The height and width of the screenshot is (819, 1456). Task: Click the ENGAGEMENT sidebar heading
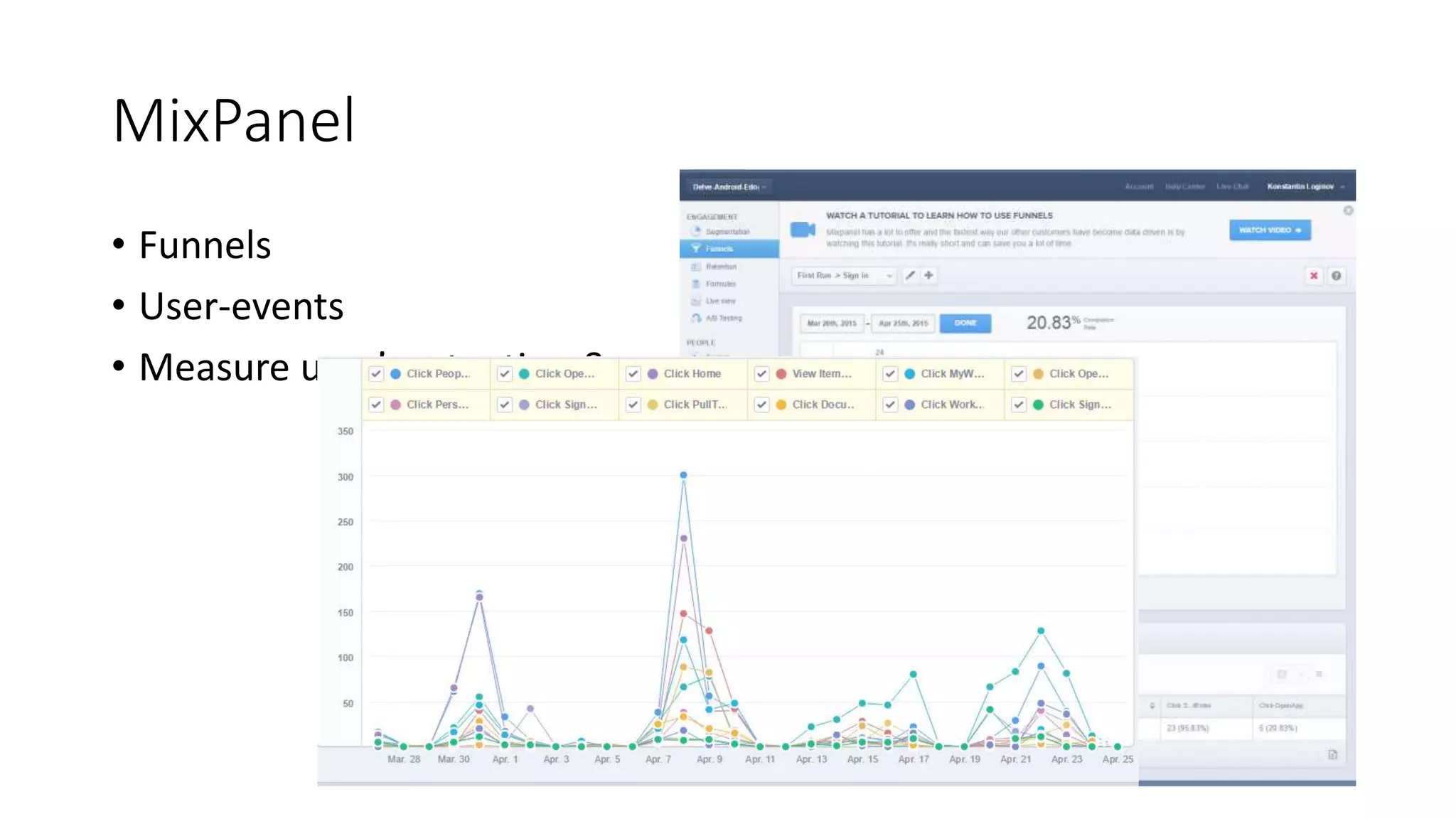(712, 217)
